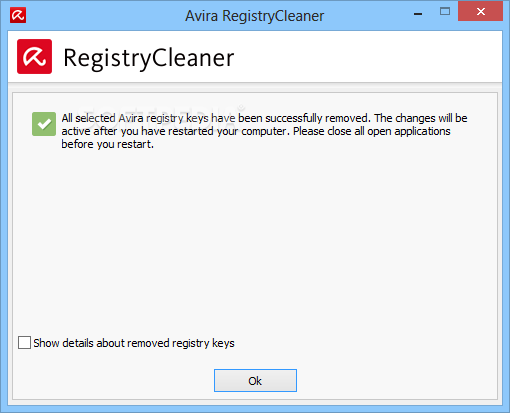Close the Avira RegistryCleaner window
510x413 pixels.
(480, 11)
